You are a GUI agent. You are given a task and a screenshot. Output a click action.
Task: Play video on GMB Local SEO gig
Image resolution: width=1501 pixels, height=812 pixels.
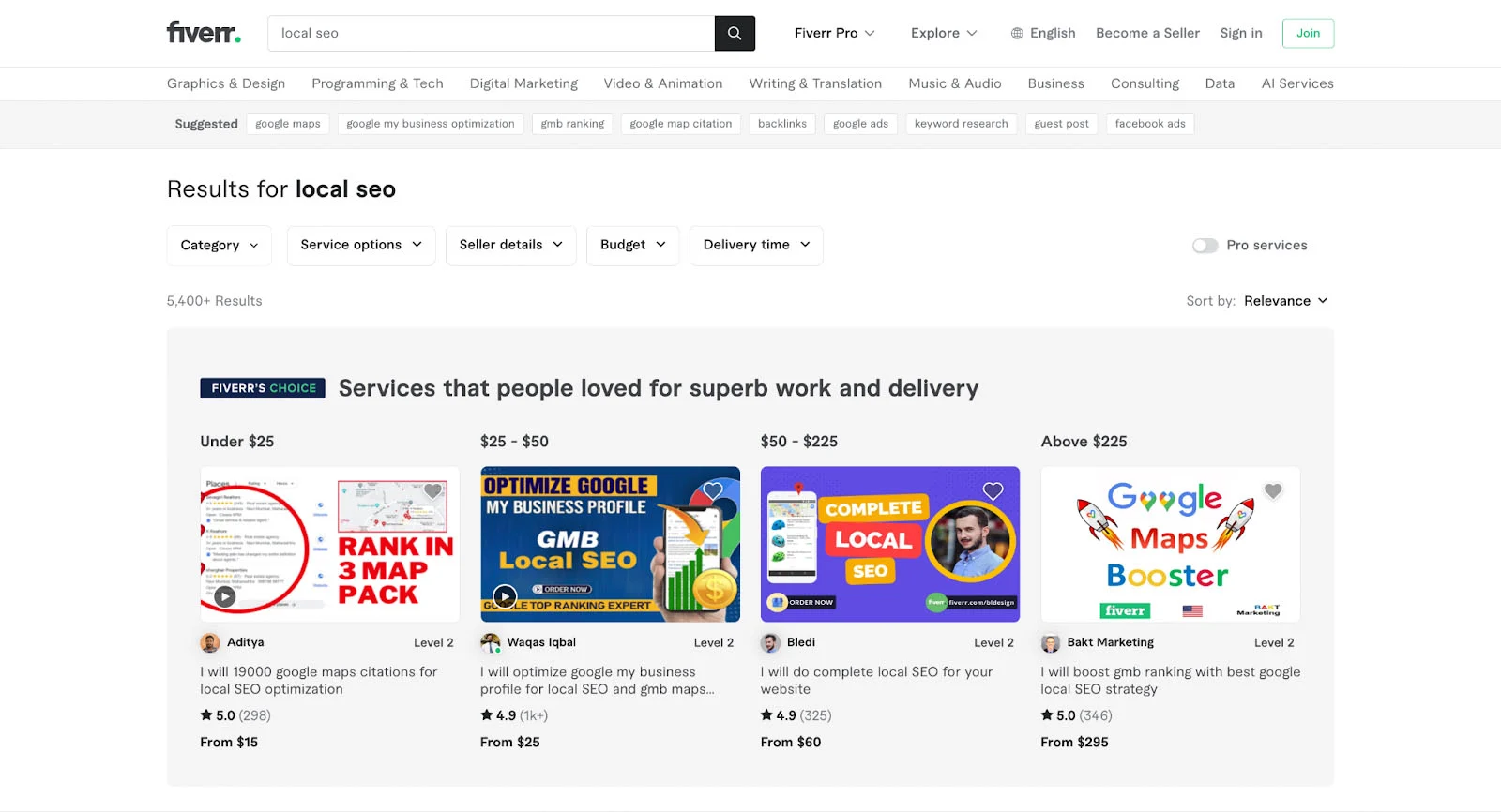[505, 596]
